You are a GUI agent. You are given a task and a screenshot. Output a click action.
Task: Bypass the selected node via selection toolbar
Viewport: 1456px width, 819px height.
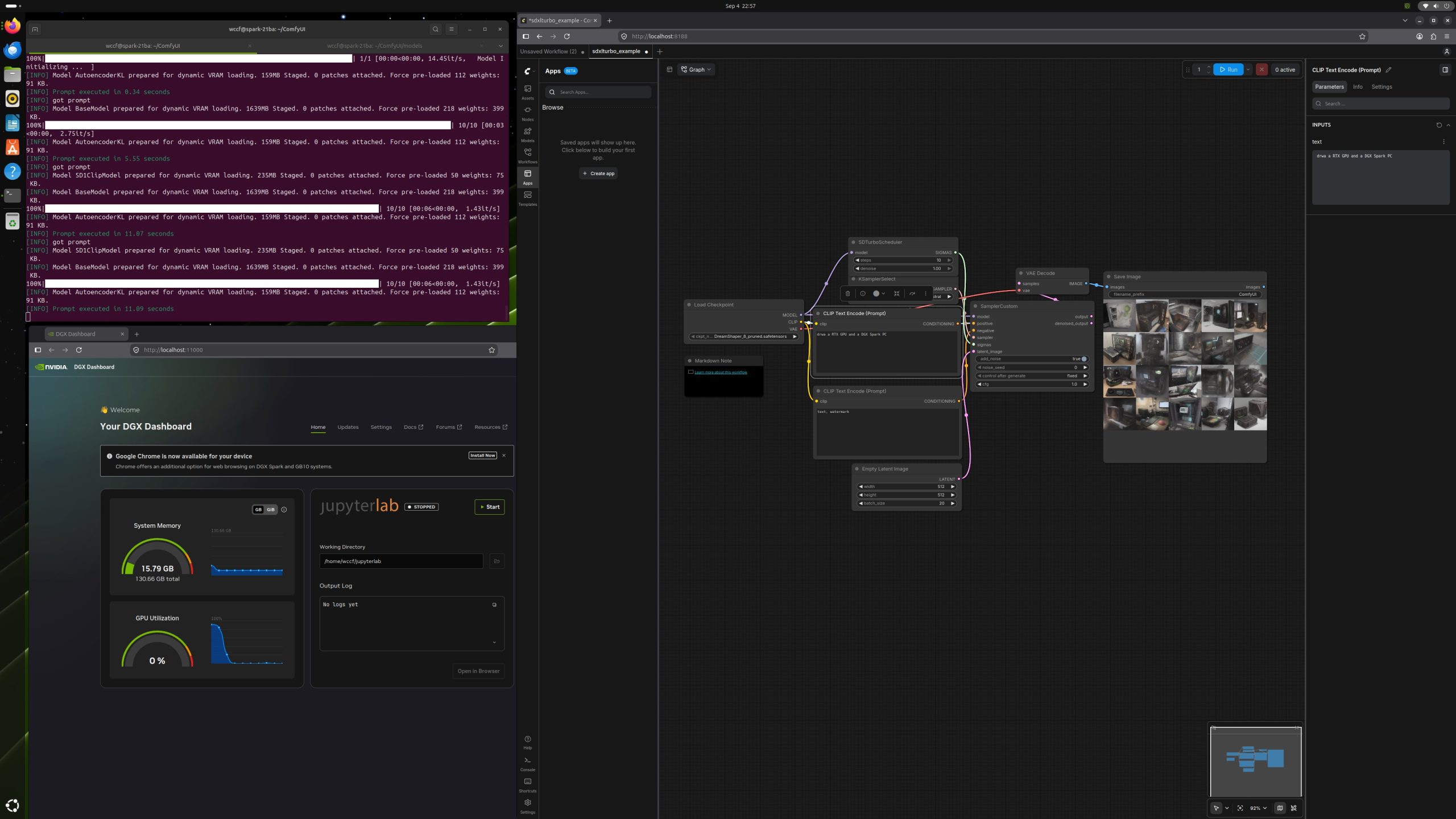click(912, 293)
